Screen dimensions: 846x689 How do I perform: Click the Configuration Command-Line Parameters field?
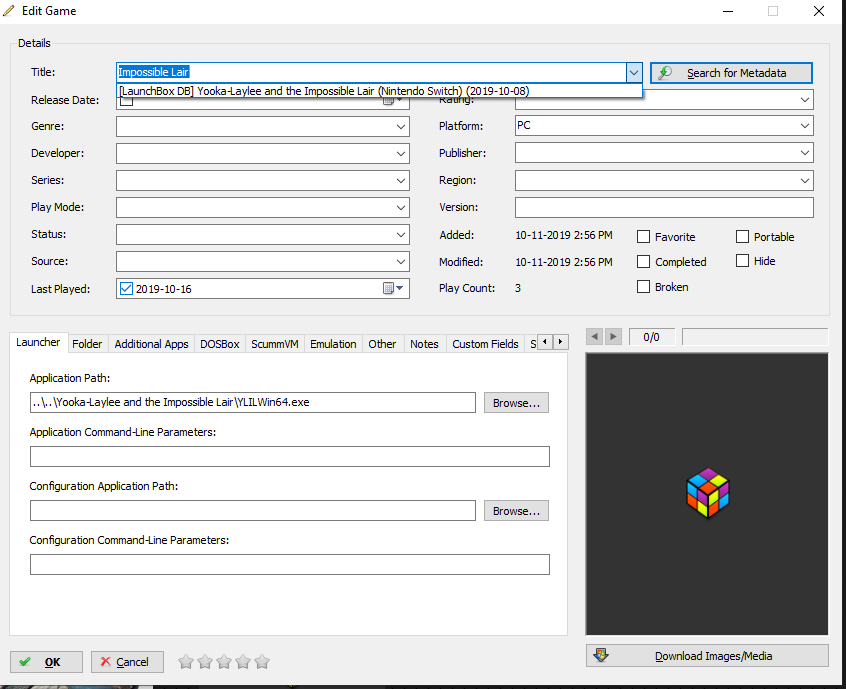click(x=290, y=564)
